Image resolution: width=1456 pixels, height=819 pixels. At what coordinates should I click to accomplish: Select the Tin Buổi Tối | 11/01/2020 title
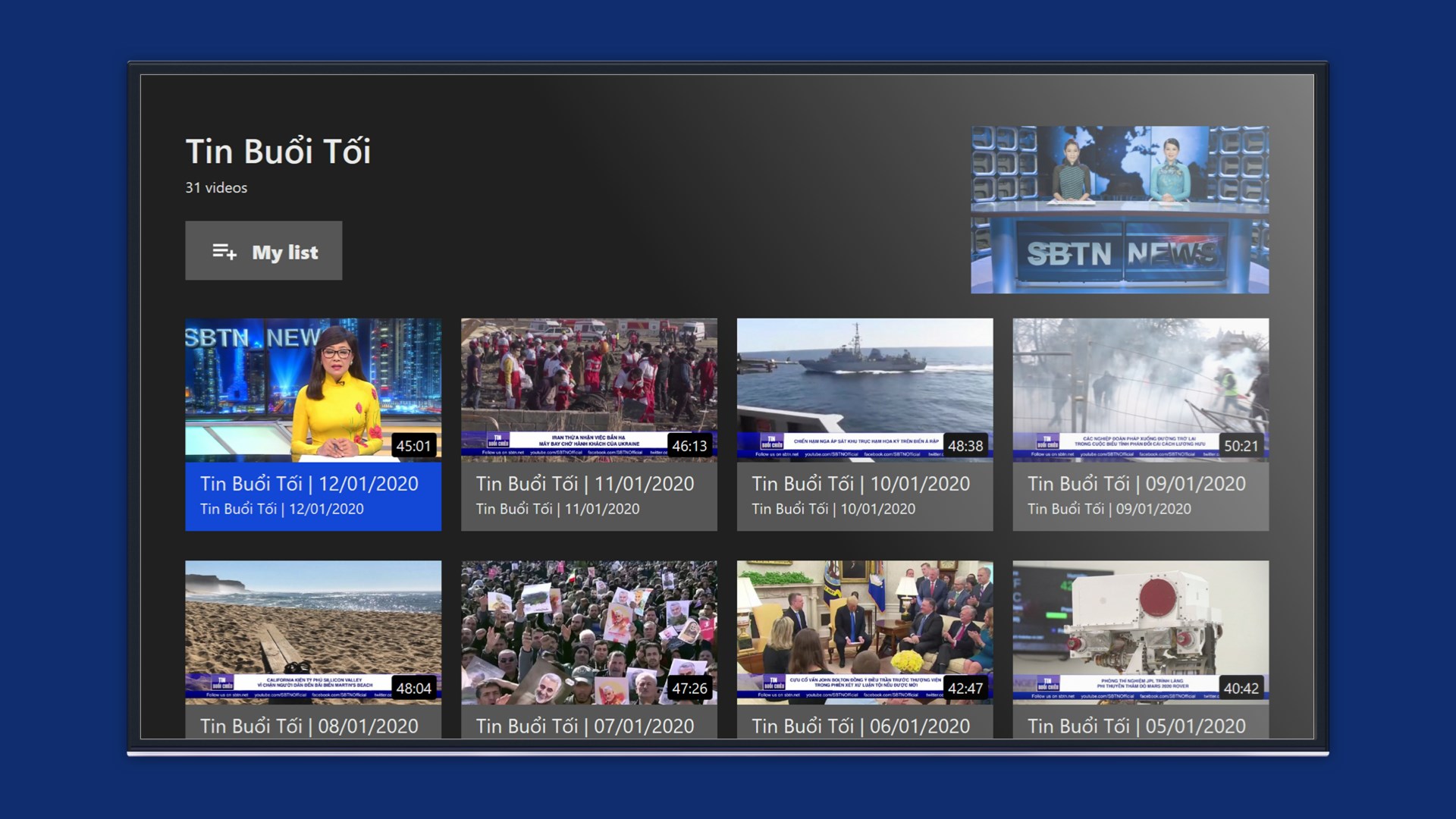585,484
